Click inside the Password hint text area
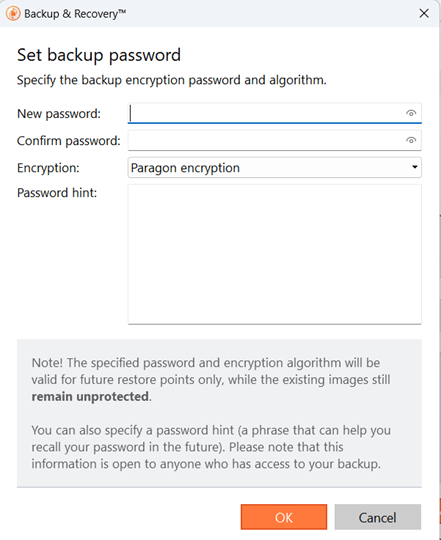The height and width of the screenshot is (540, 441). coord(274,254)
